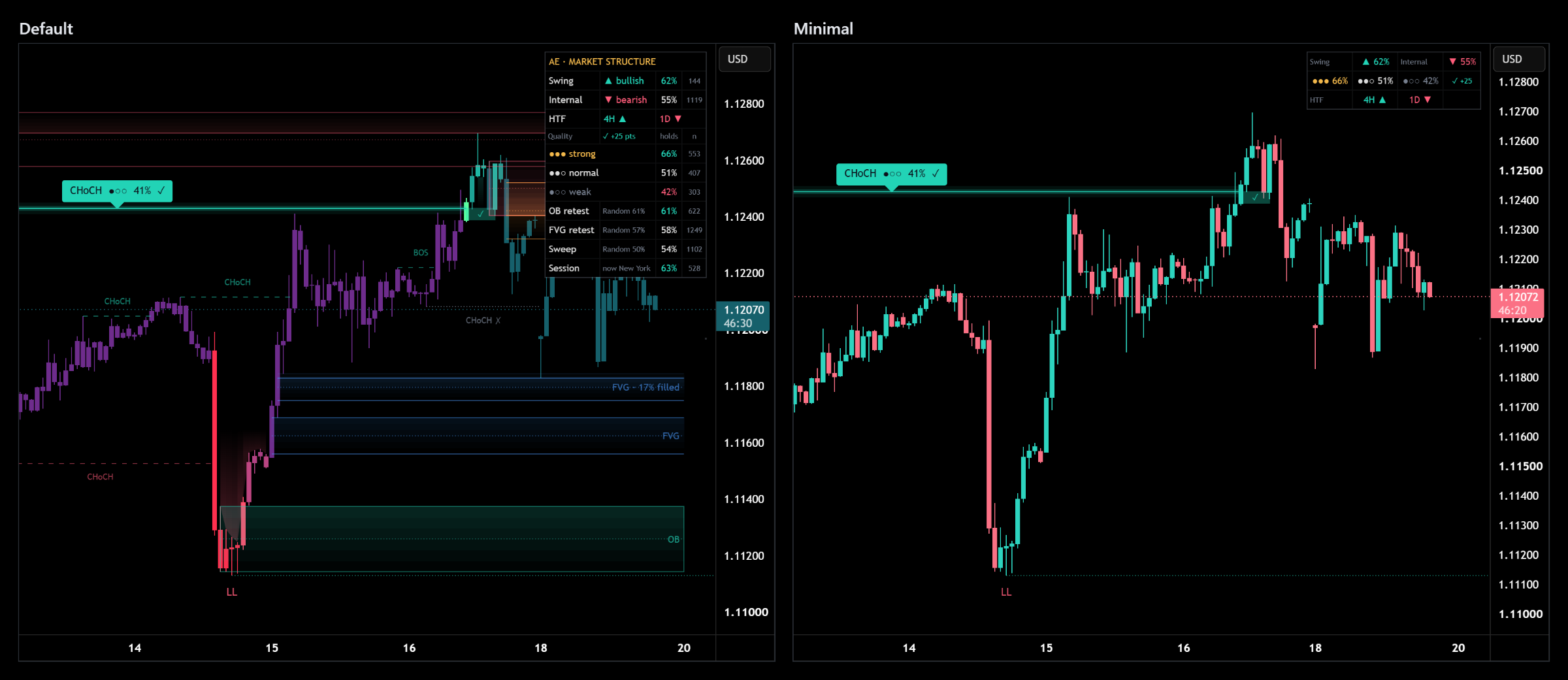This screenshot has height=680, width=1568.
Task: Click the BOS structure label
Action: (421, 253)
